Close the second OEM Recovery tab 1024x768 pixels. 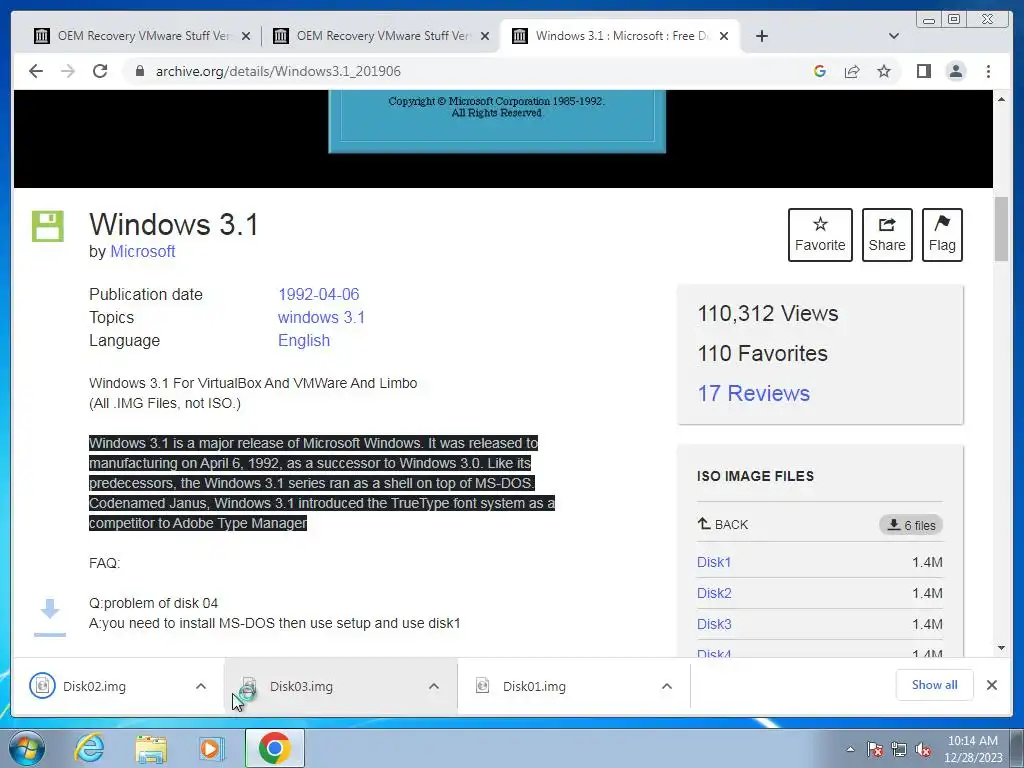tap(485, 36)
